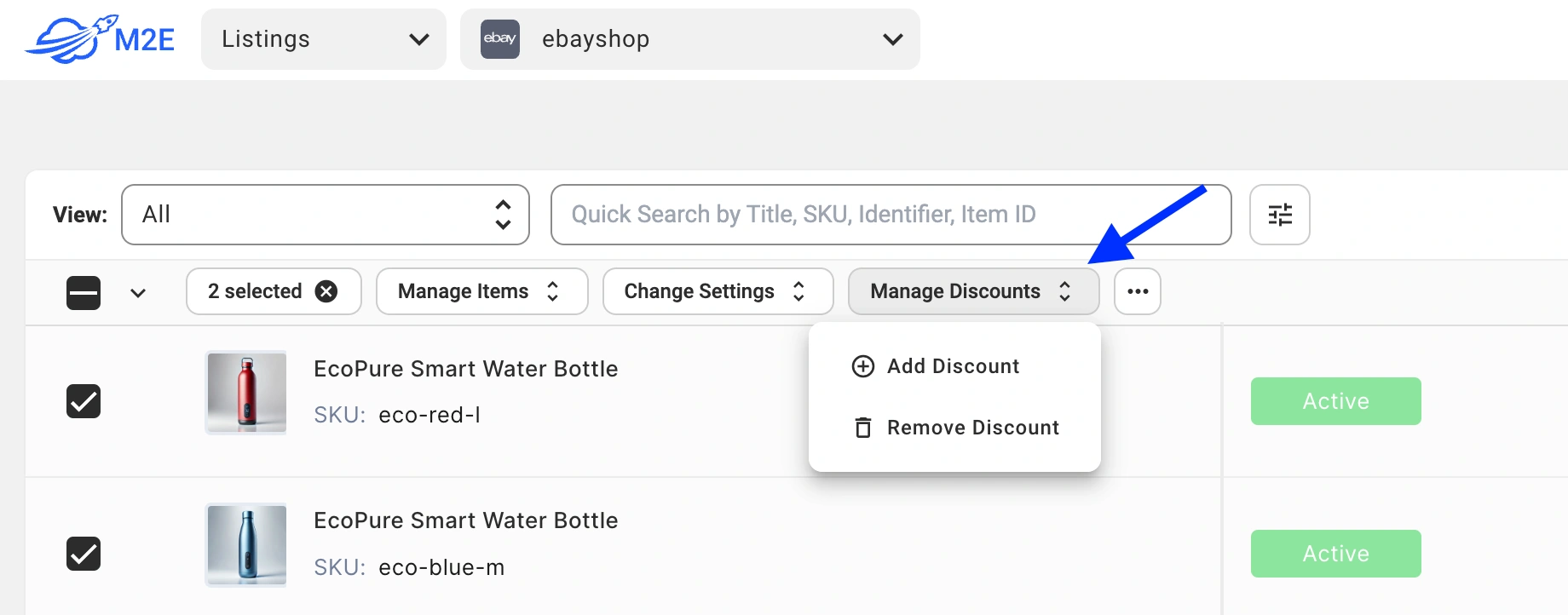Click the plus icon beside Add Discount
This screenshot has height=615, width=1568.
click(x=863, y=366)
